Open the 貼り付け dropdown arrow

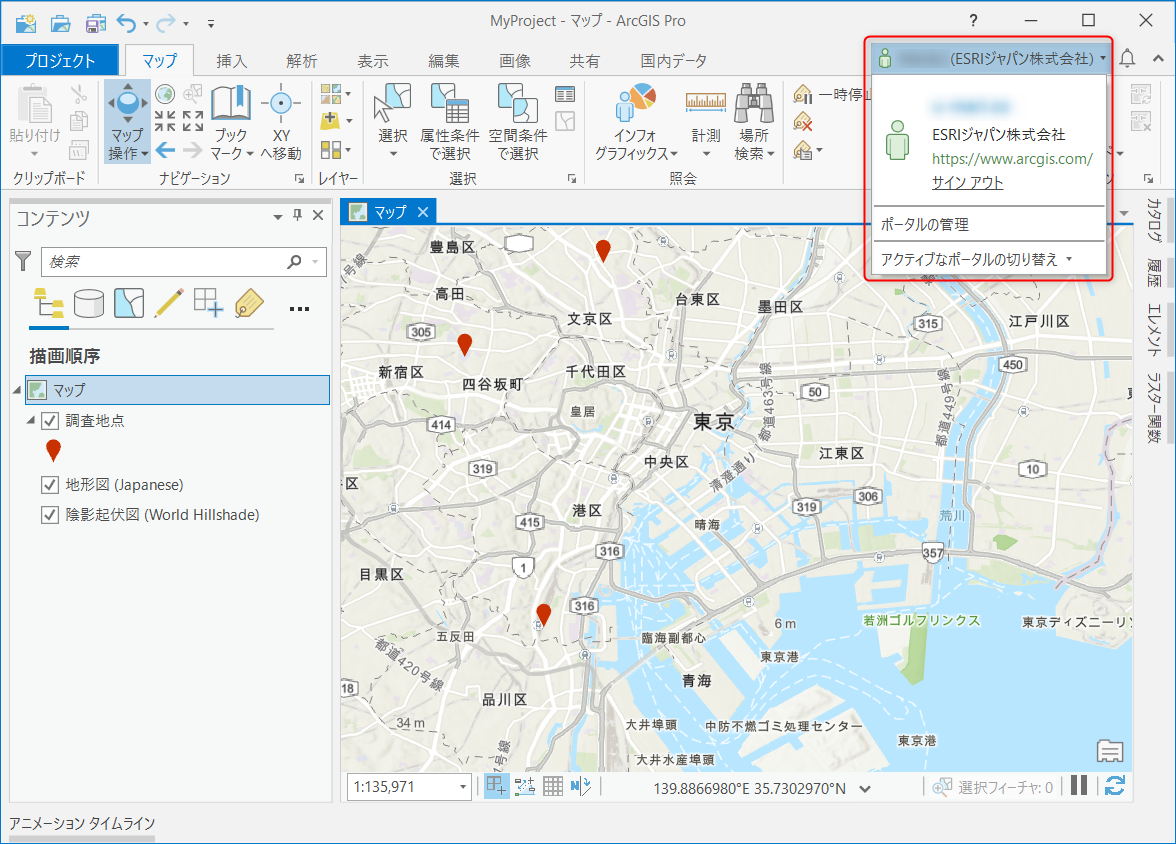click(34, 154)
